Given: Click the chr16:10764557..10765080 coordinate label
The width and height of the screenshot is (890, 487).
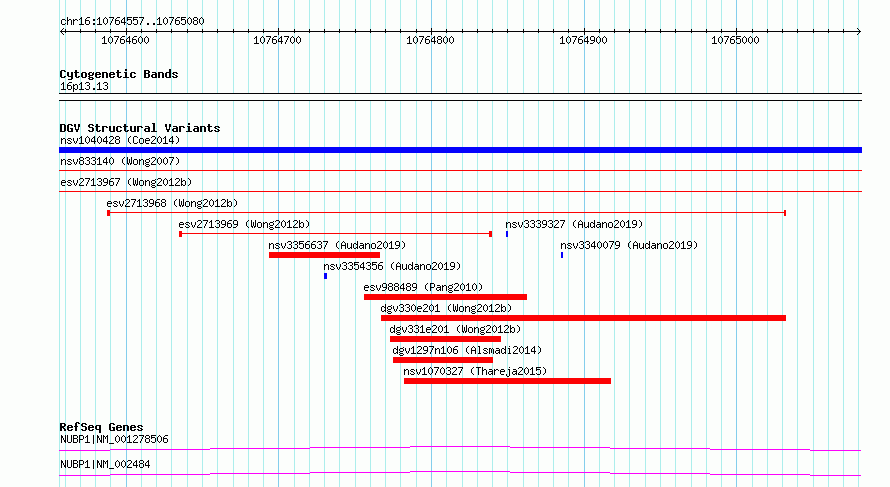Looking at the screenshot, I should [x=132, y=21].
